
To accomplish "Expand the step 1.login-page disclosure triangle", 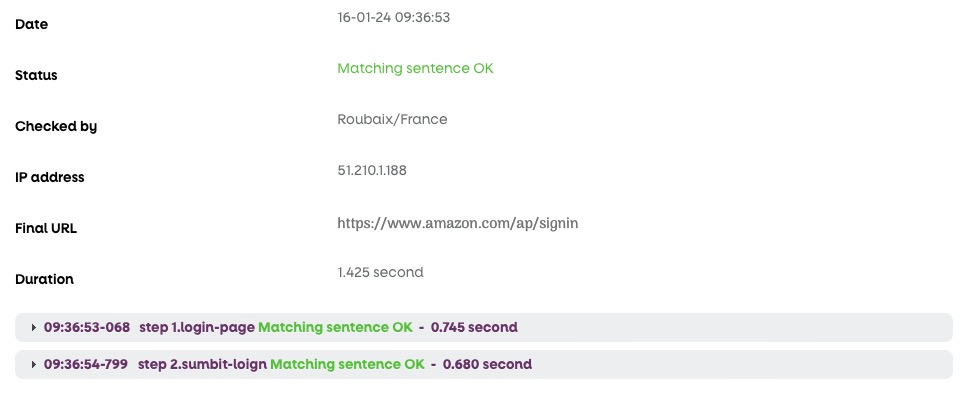I will (34, 327).
